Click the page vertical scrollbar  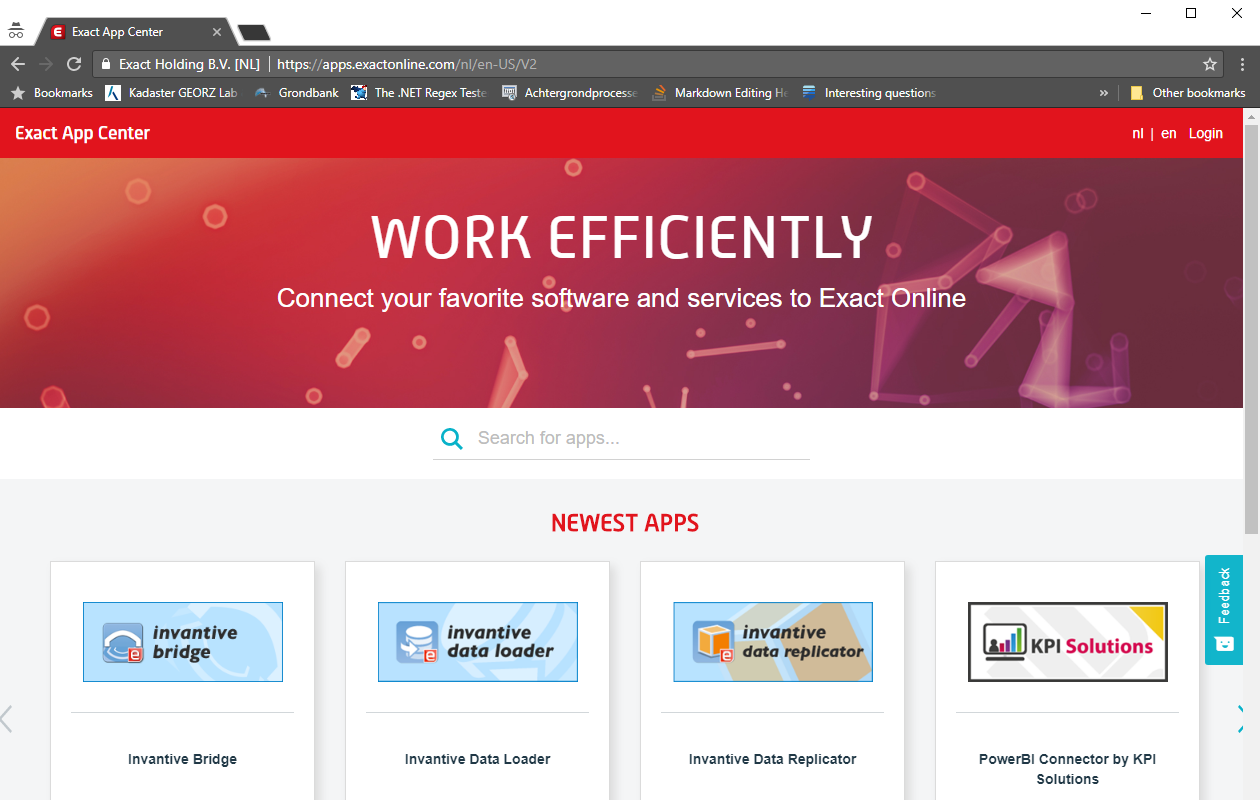[x=1252, y=330]
